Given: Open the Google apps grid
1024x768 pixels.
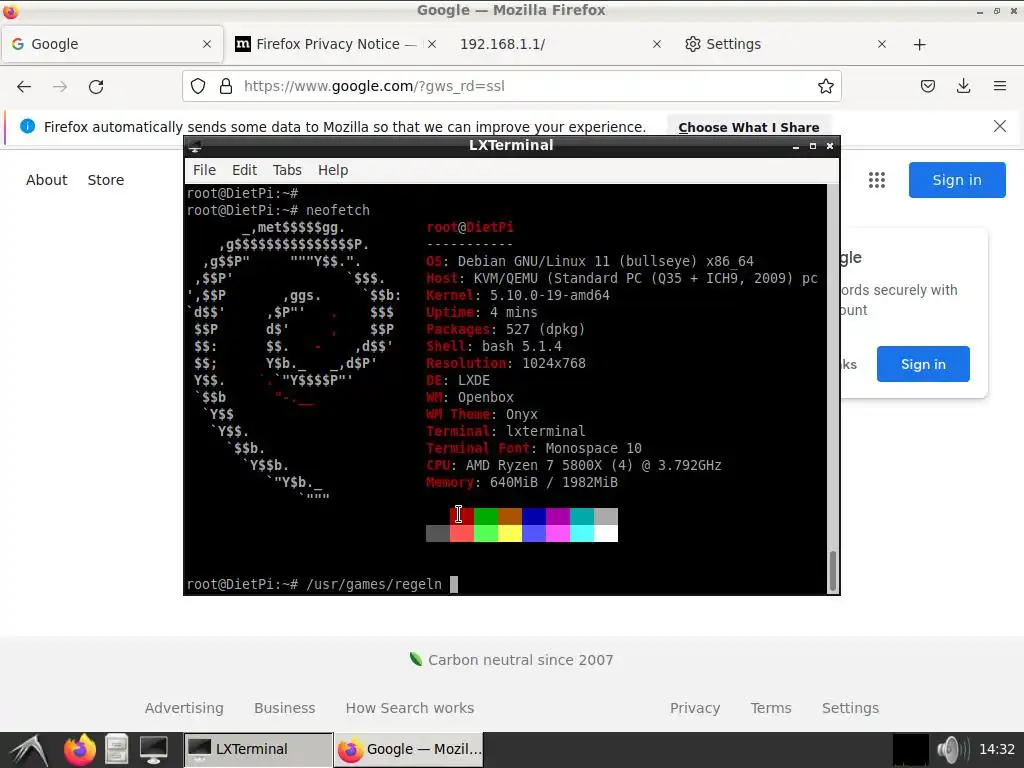Looking at the screenshot, I should [x=877, y=180].
